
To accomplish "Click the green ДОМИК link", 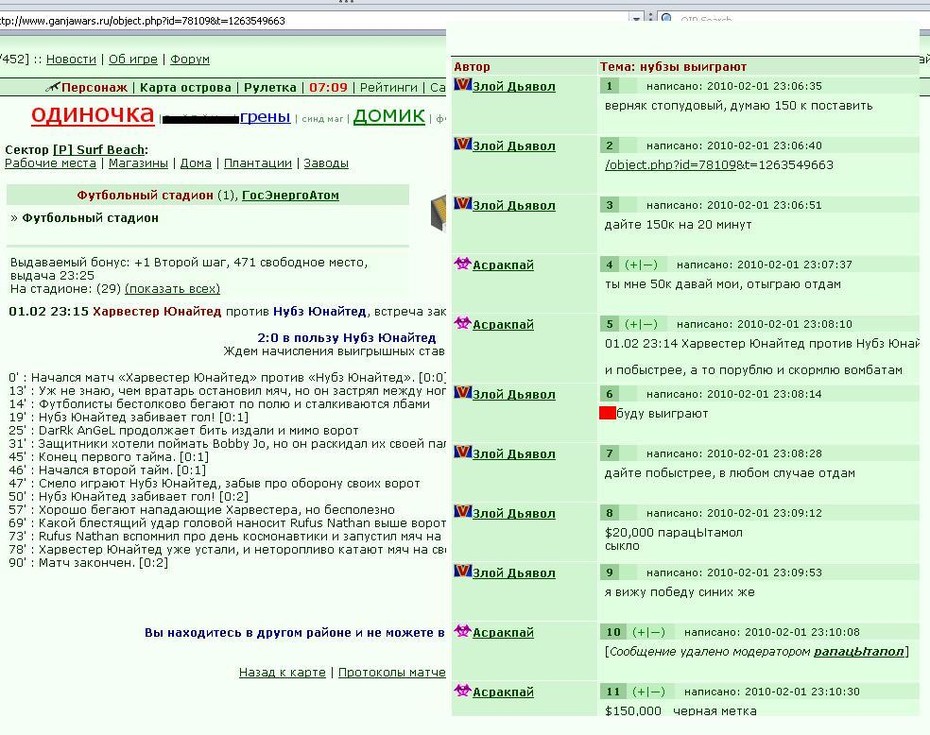I will (x=389, y=116).
